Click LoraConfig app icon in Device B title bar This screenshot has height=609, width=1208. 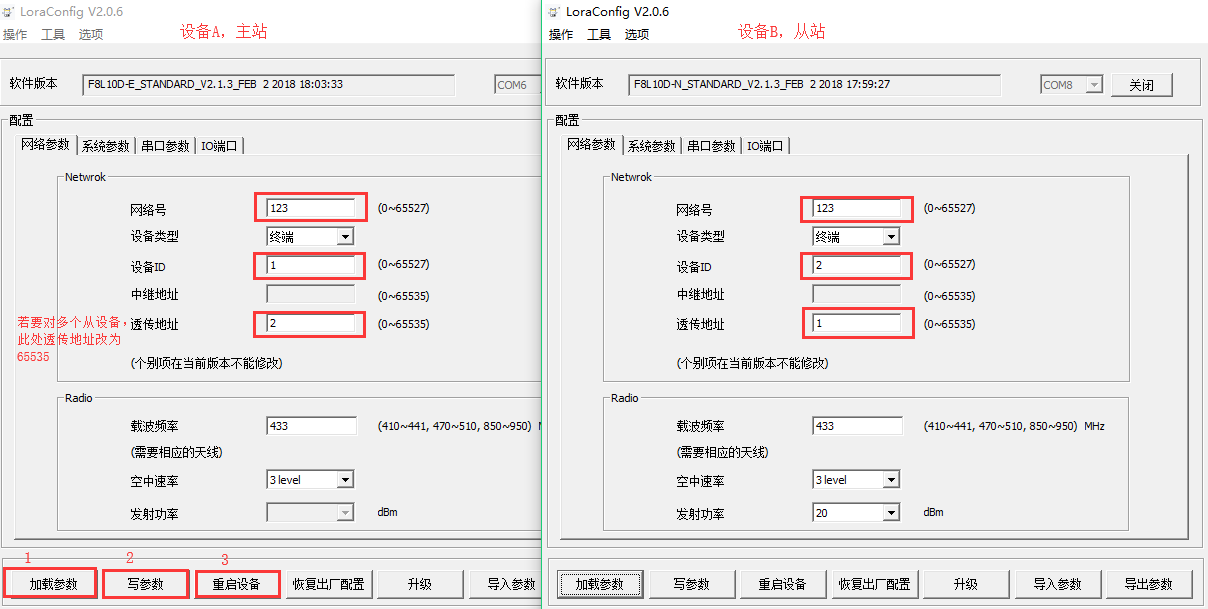[x=556, y=12]
